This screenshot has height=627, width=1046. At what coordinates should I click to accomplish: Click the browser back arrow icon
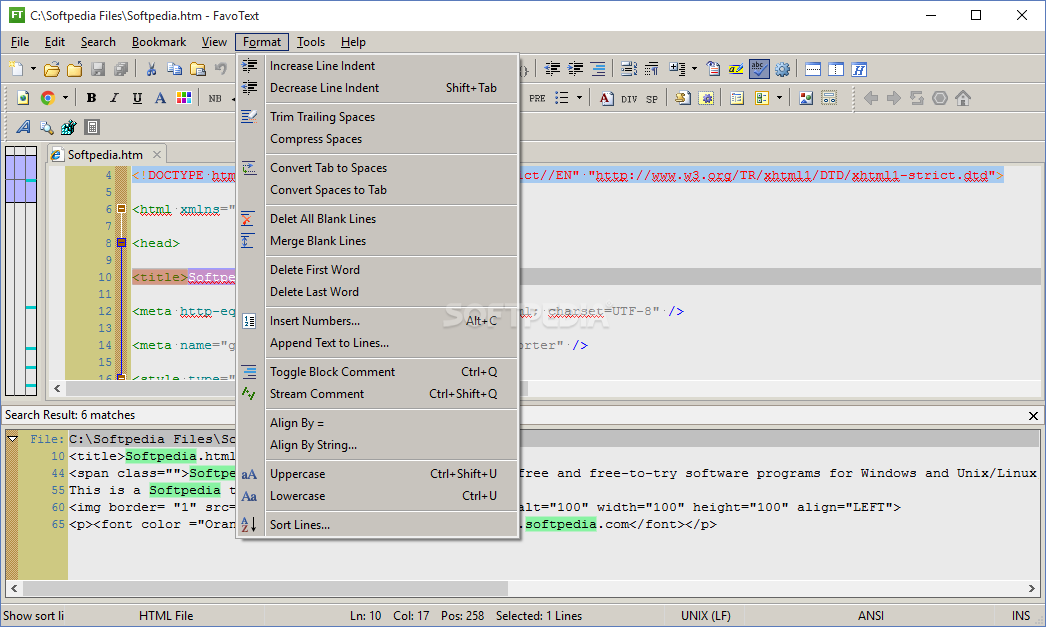pyautogui.click(x=871, y=98)
